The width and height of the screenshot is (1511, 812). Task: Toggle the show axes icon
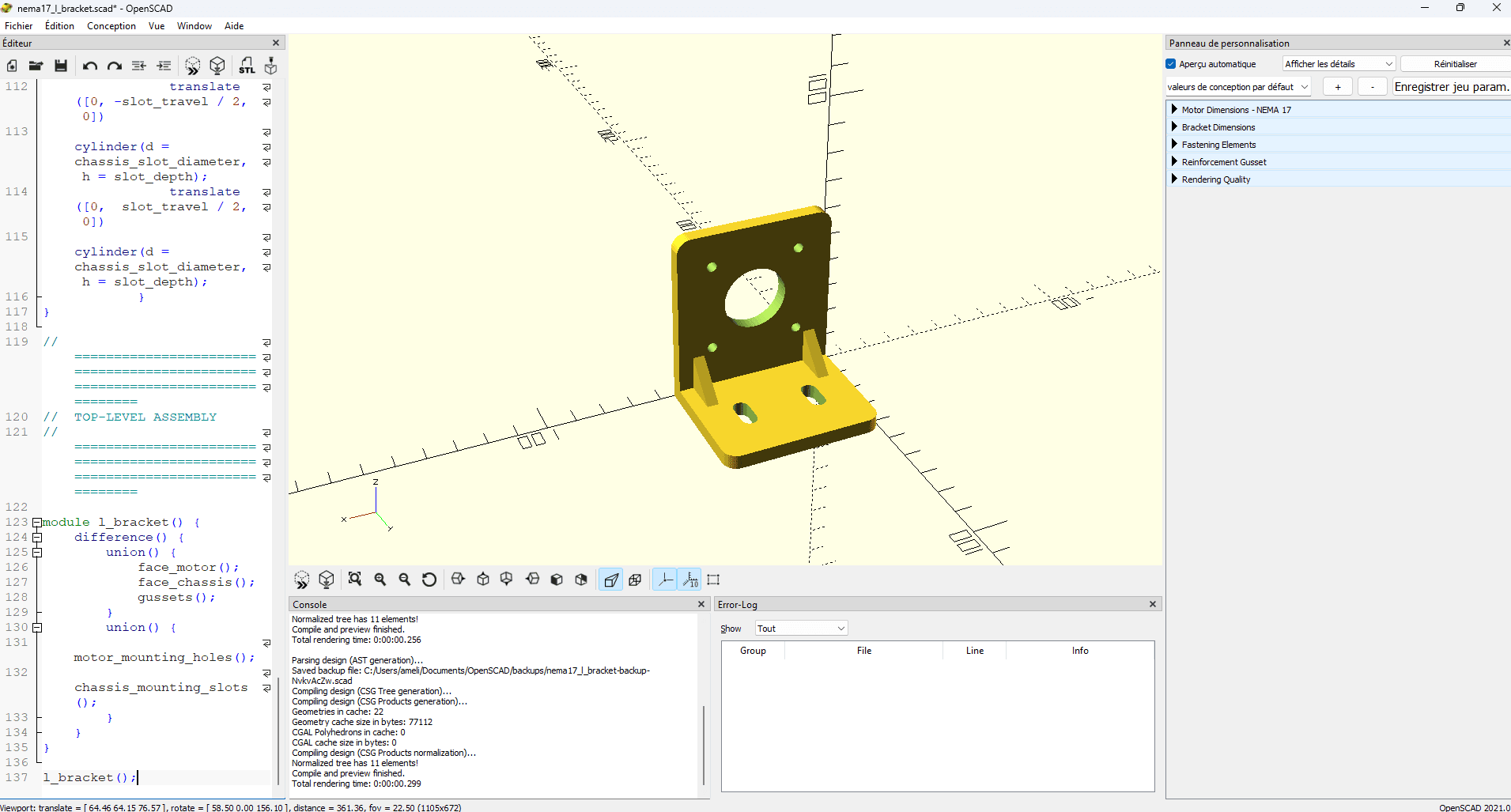point(666,580)
